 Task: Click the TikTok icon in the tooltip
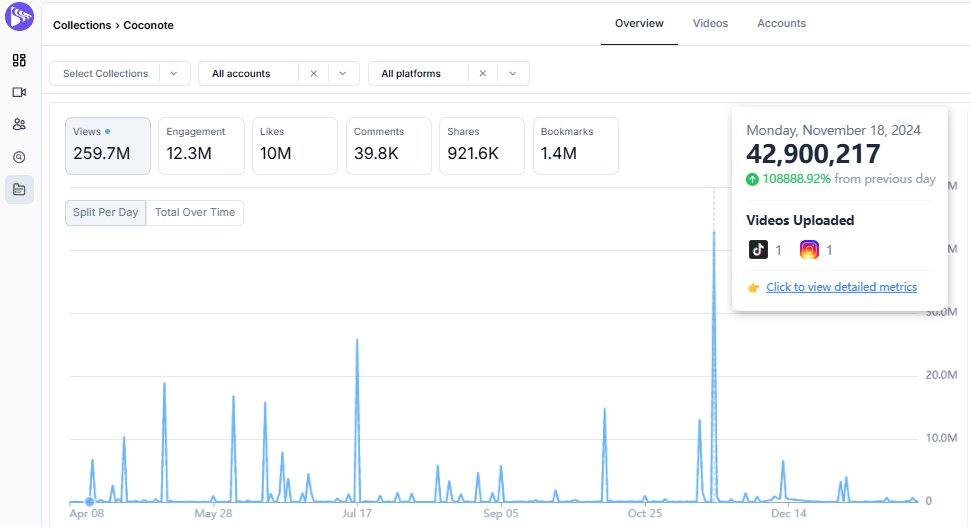click(758, 250)
